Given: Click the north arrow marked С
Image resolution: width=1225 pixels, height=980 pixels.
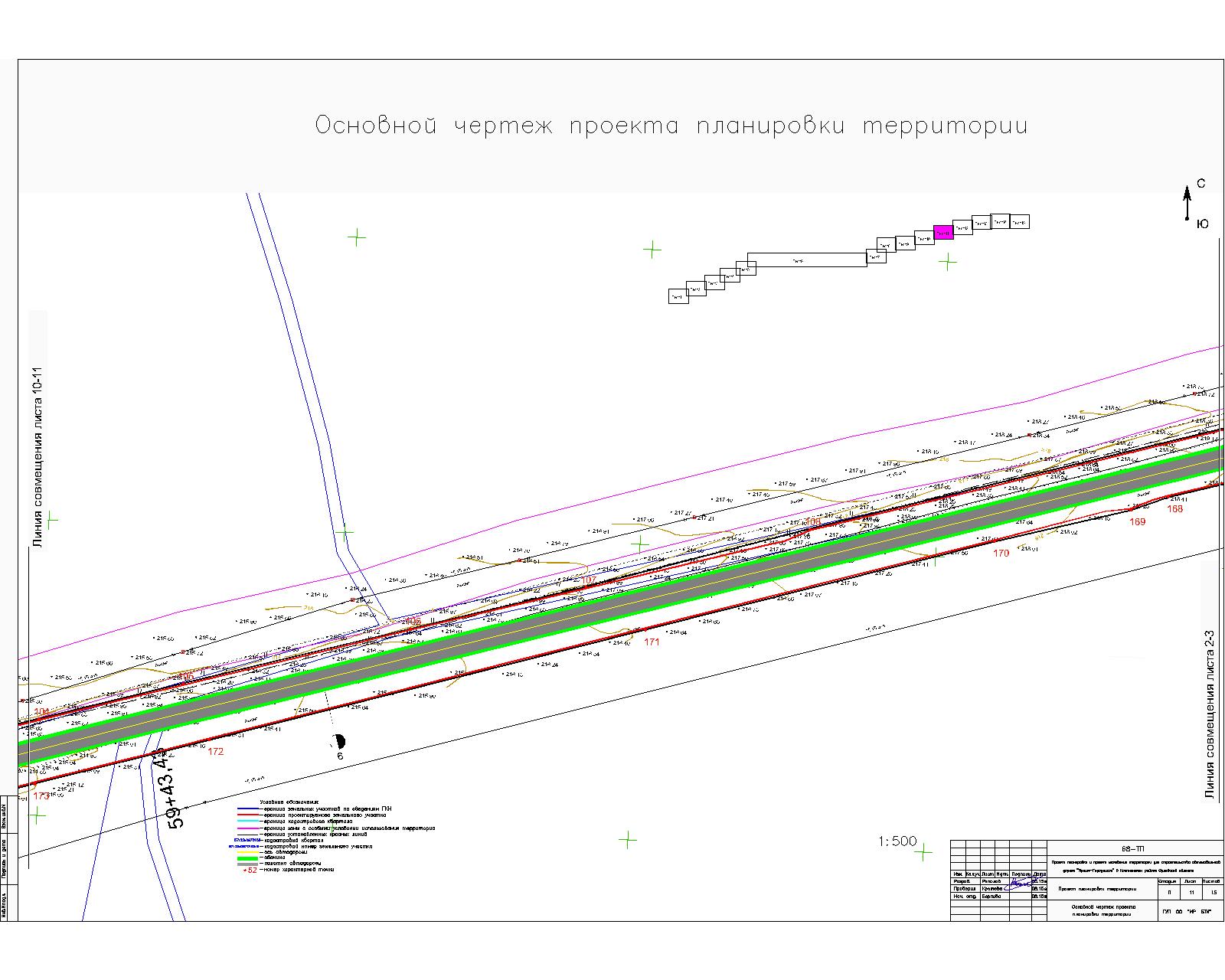Looking at the screenshot, I should [1187, 202].
